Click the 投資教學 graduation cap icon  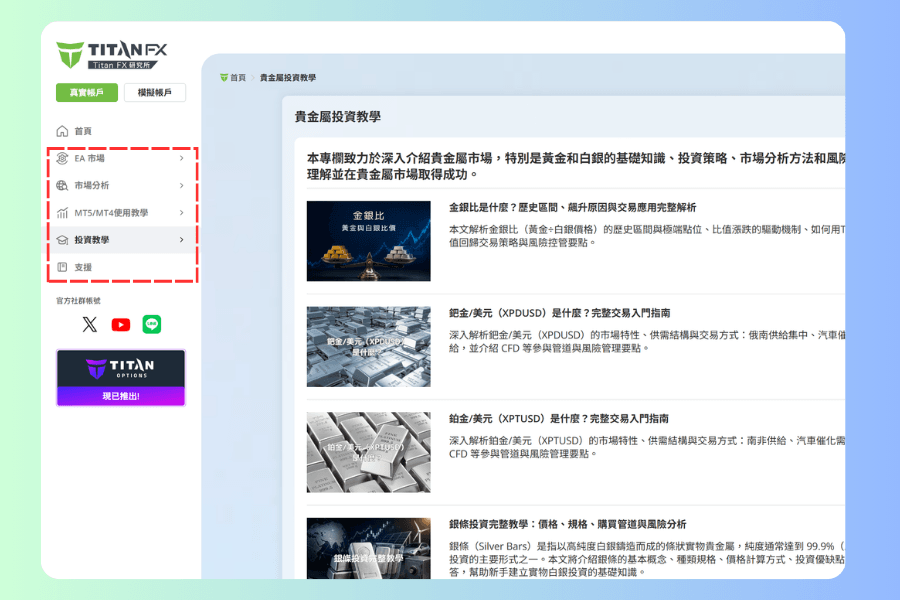(62, 240)
